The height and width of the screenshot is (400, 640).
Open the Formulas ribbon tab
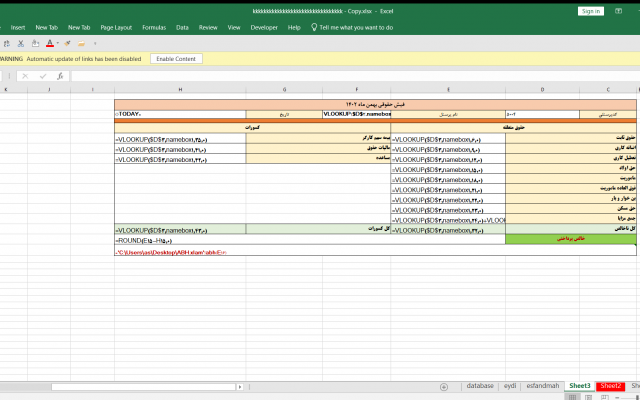tap(154, 27)
